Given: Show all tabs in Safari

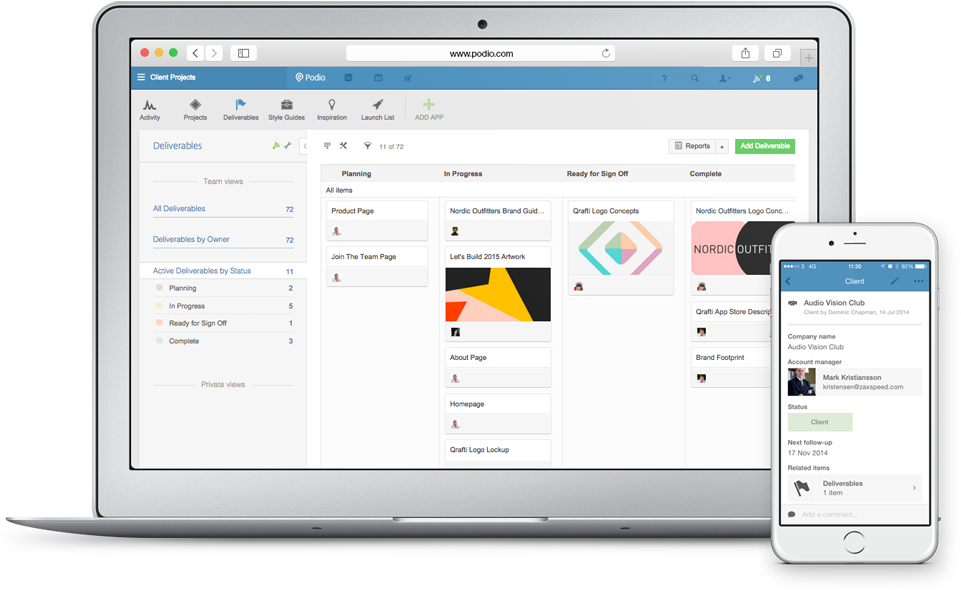Looking at the screenshot, I should click(x=777, y=53).
